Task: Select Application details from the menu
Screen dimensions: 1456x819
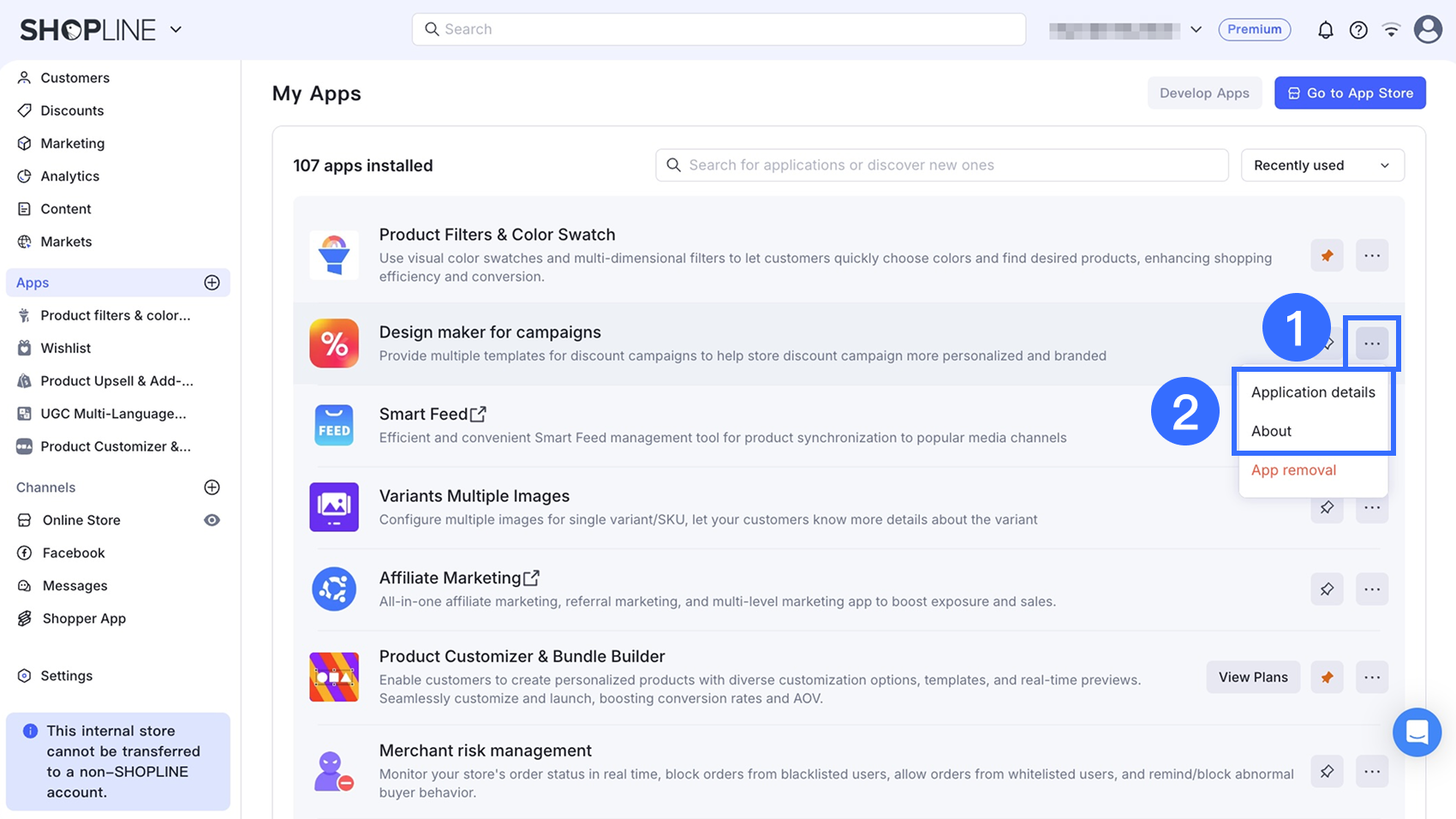Action: pyautogui.click(x=1313, y=392)
